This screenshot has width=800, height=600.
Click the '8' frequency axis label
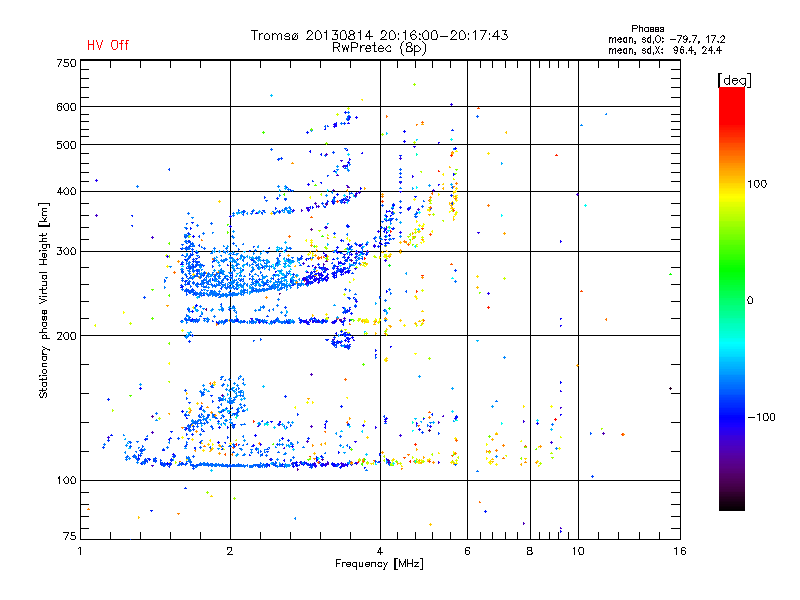[x=530, y=551]
